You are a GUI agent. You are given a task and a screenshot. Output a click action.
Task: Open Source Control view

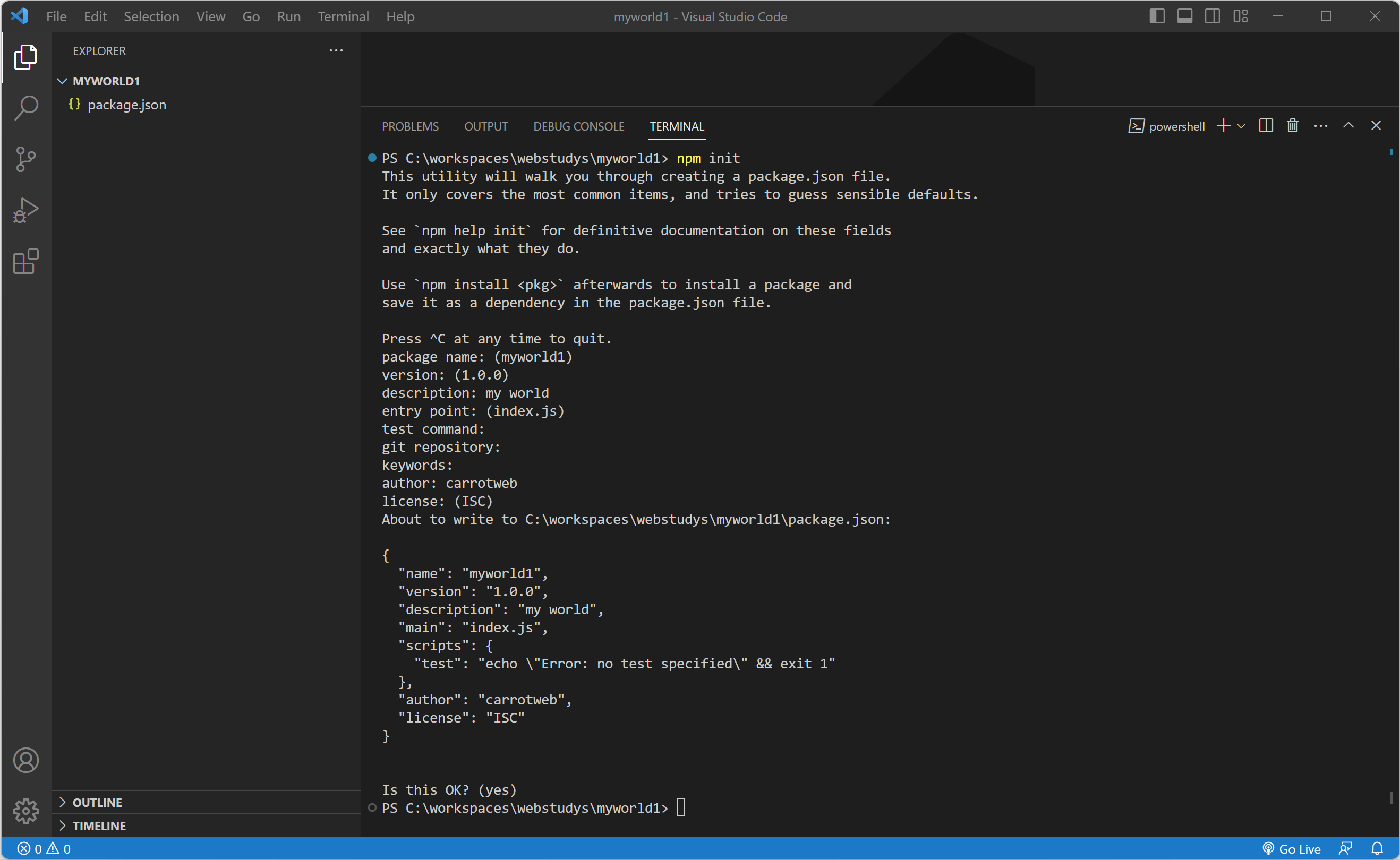point(25,159)
